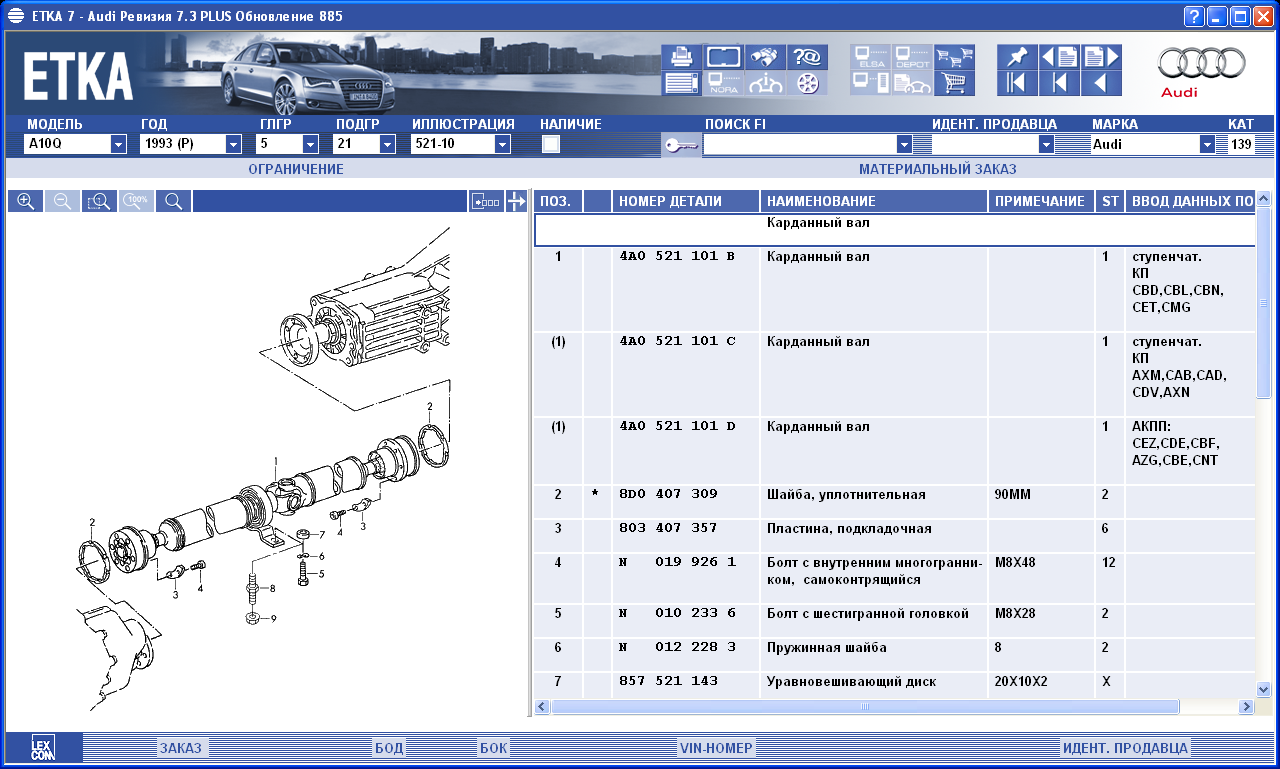Click the single shopping cart icon
The width and height of the screenshot is (1280, 769).
(x=954, y=83)
